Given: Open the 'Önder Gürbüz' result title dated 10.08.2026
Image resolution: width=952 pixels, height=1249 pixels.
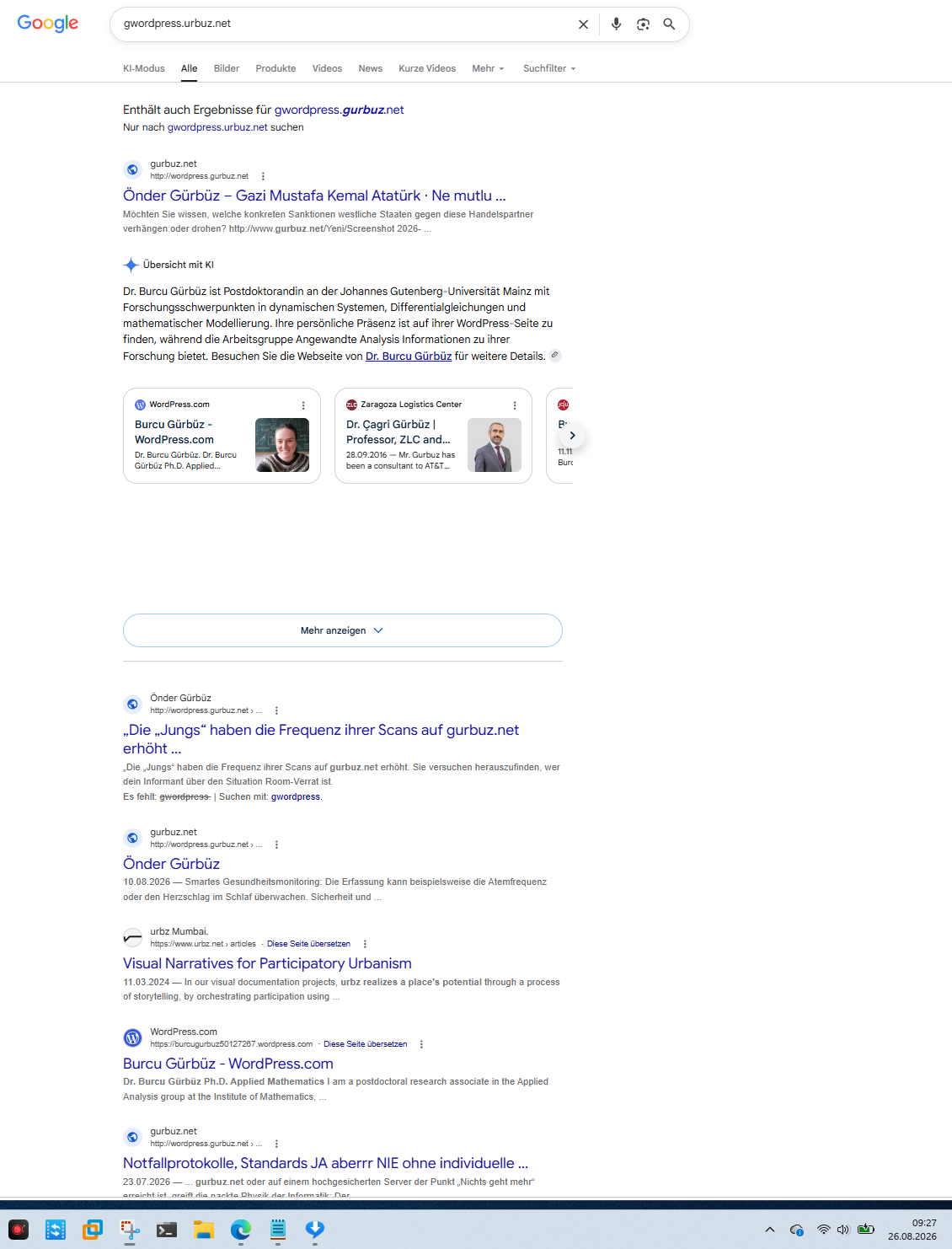Looking at the screenshot, I should pyautogui.click(x=171, y=864).
